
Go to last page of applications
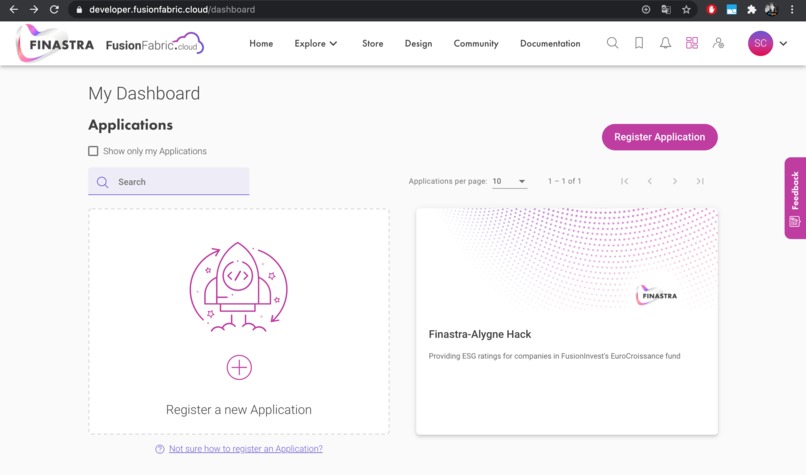700,181
